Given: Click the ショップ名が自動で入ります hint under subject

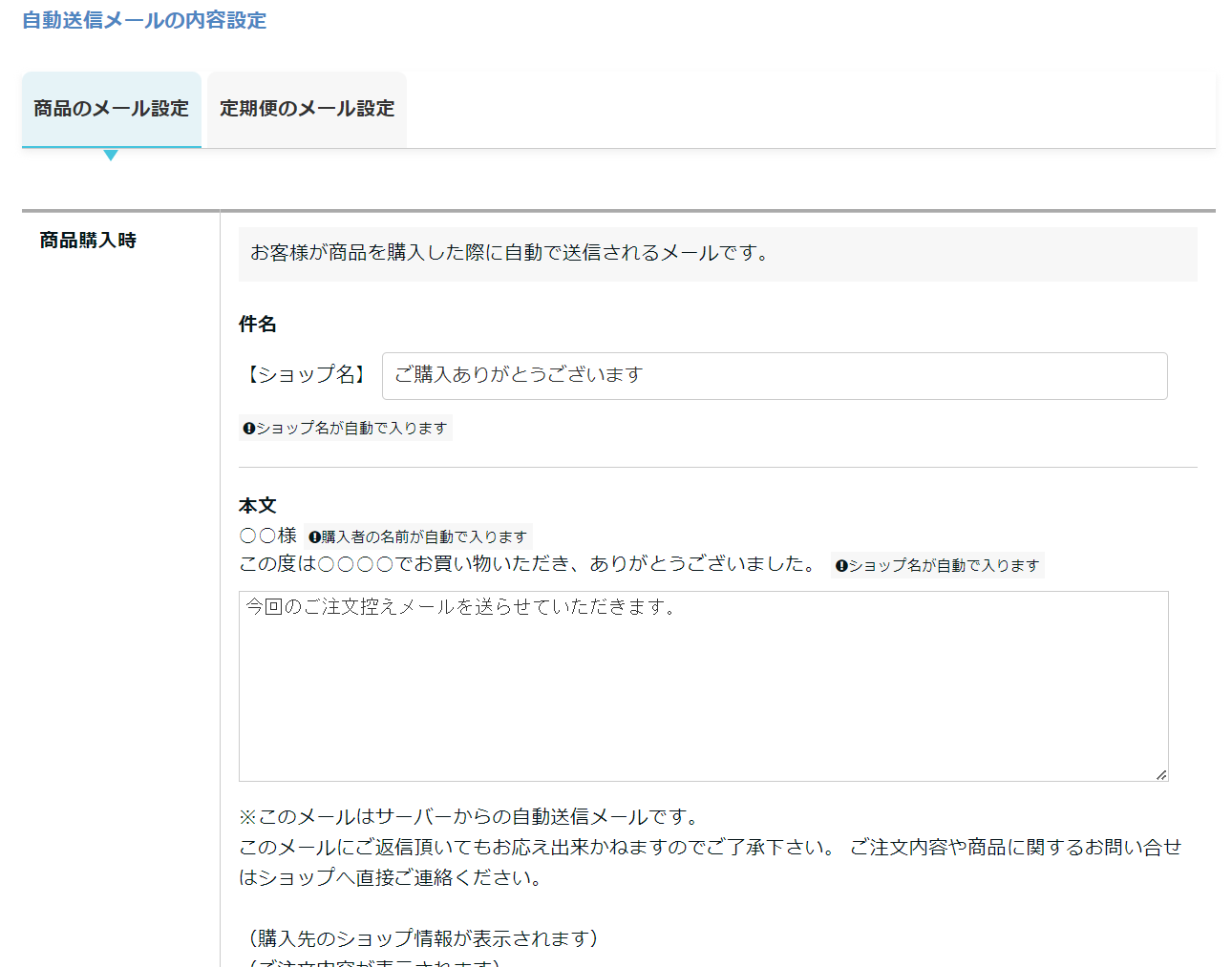Looking at the screenshot, I should [351, 429].
